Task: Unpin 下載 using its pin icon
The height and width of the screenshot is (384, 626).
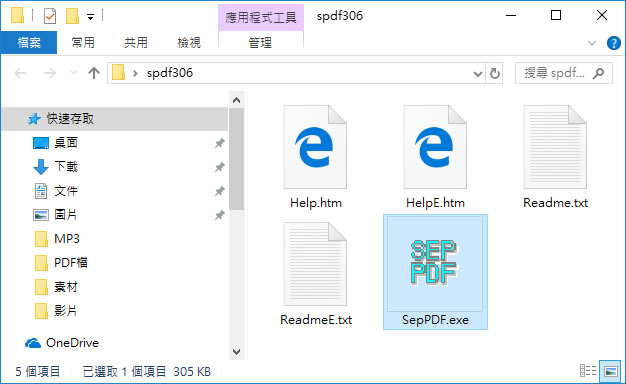Action: 220,167
